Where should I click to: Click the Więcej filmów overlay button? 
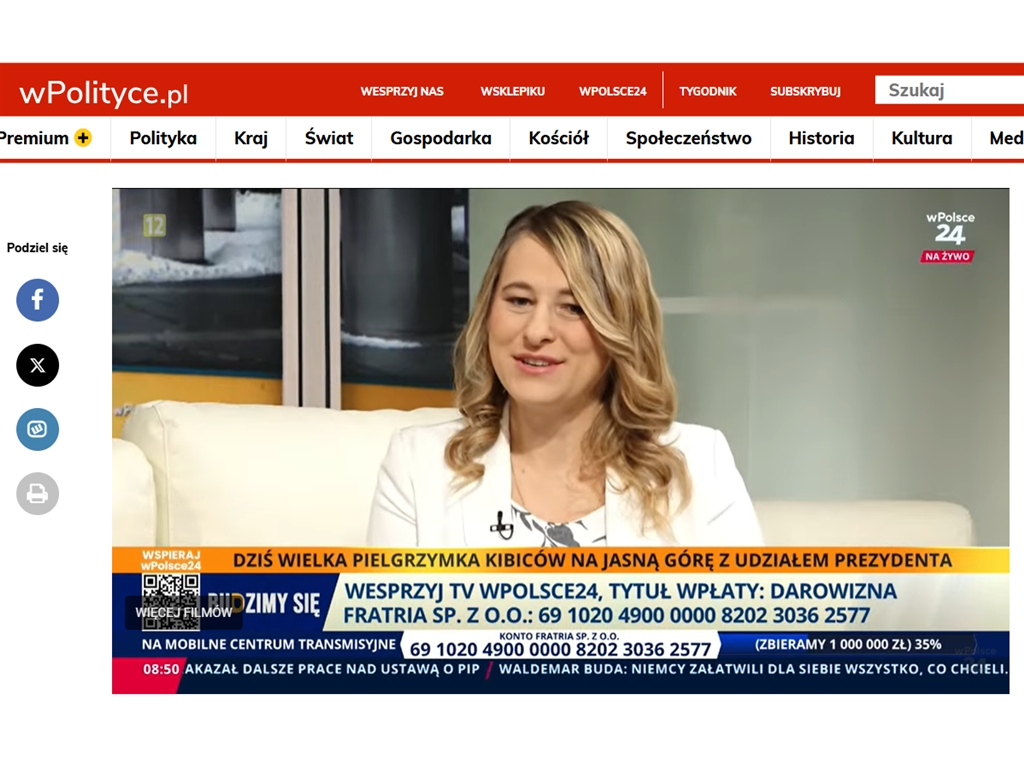pyautogui.click(x=184, y=612)
